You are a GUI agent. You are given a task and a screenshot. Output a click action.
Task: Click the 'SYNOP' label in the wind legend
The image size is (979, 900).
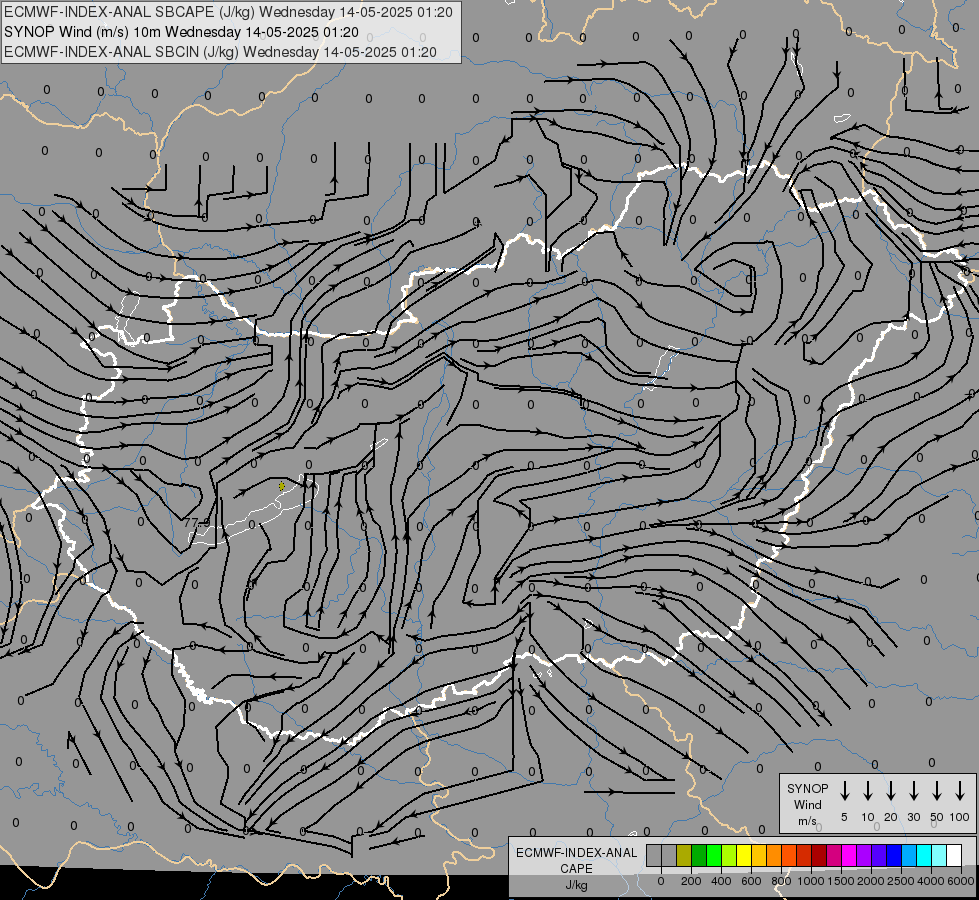coord(807,788)
